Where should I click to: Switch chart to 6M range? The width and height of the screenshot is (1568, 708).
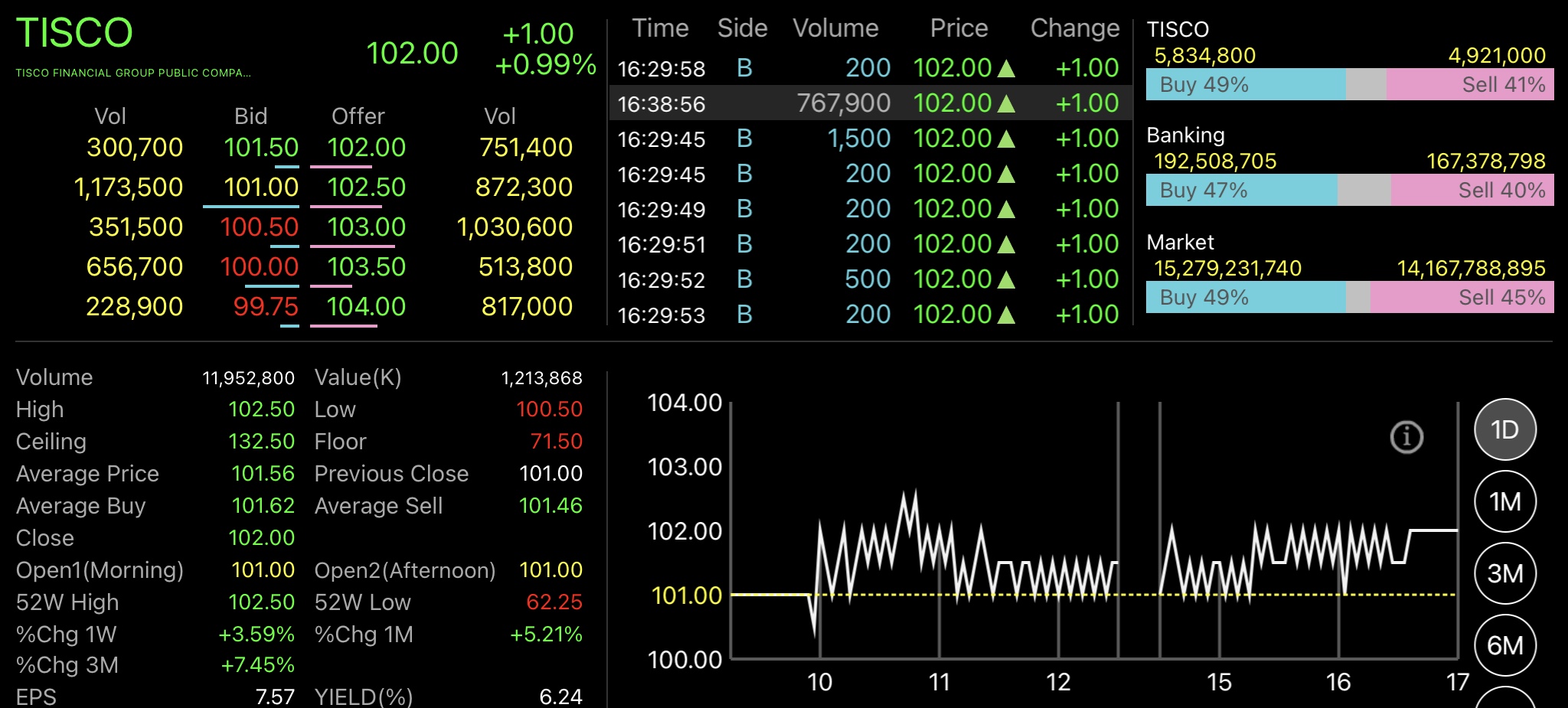(x=1504, y=645)
